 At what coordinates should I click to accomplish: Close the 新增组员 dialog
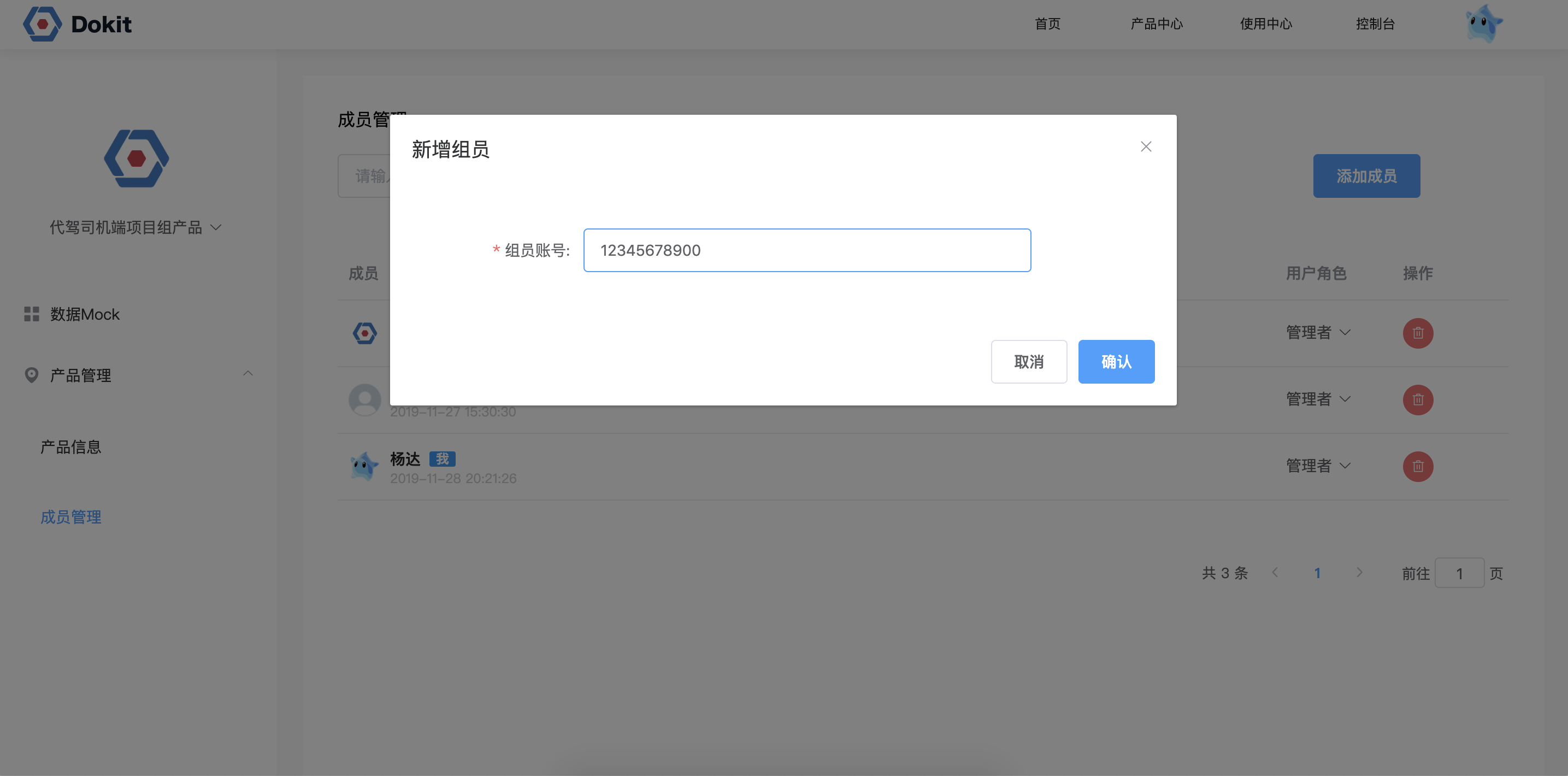pos(1146,146)
